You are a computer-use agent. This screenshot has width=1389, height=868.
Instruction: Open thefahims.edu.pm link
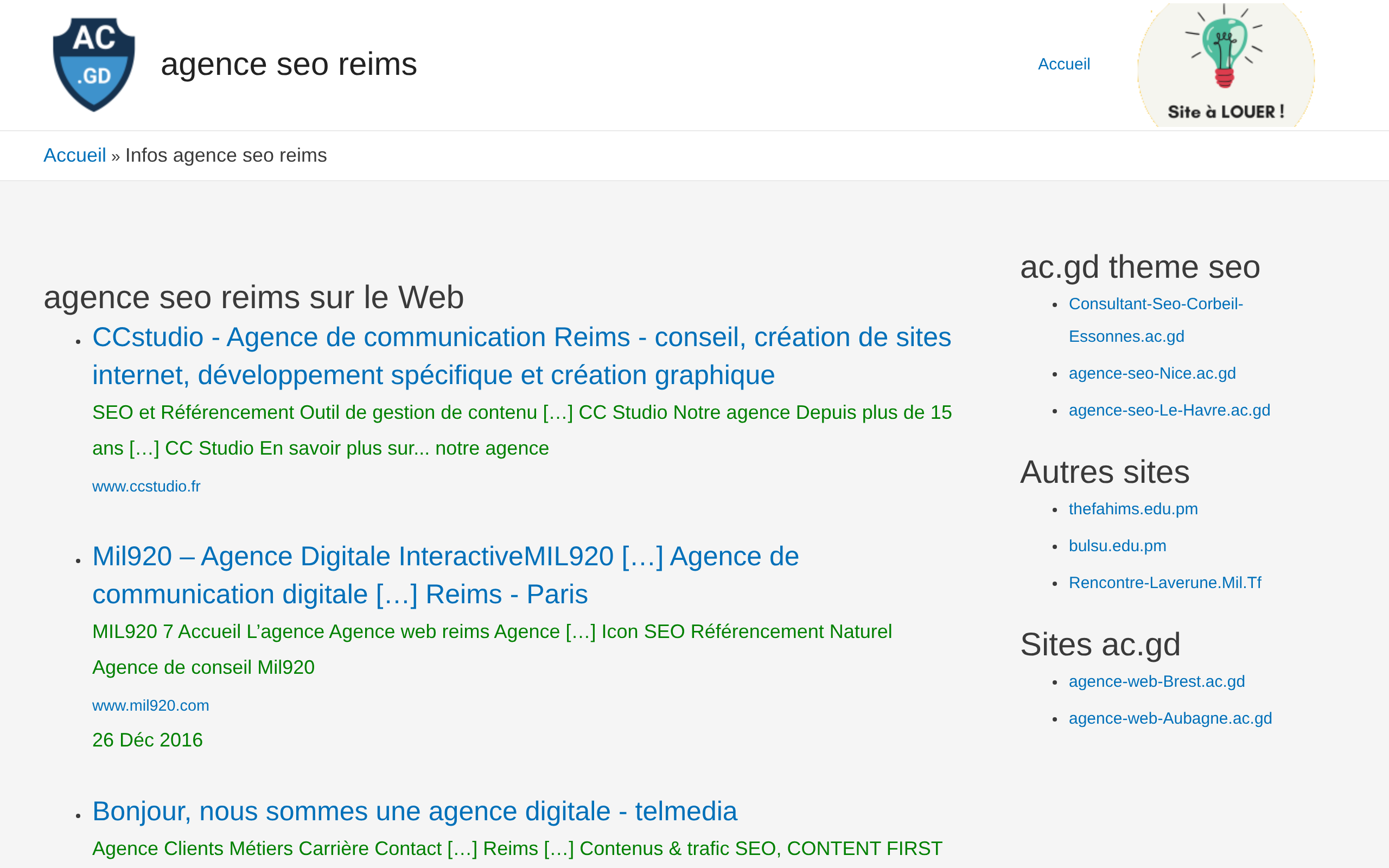[x=1133, y=509]
